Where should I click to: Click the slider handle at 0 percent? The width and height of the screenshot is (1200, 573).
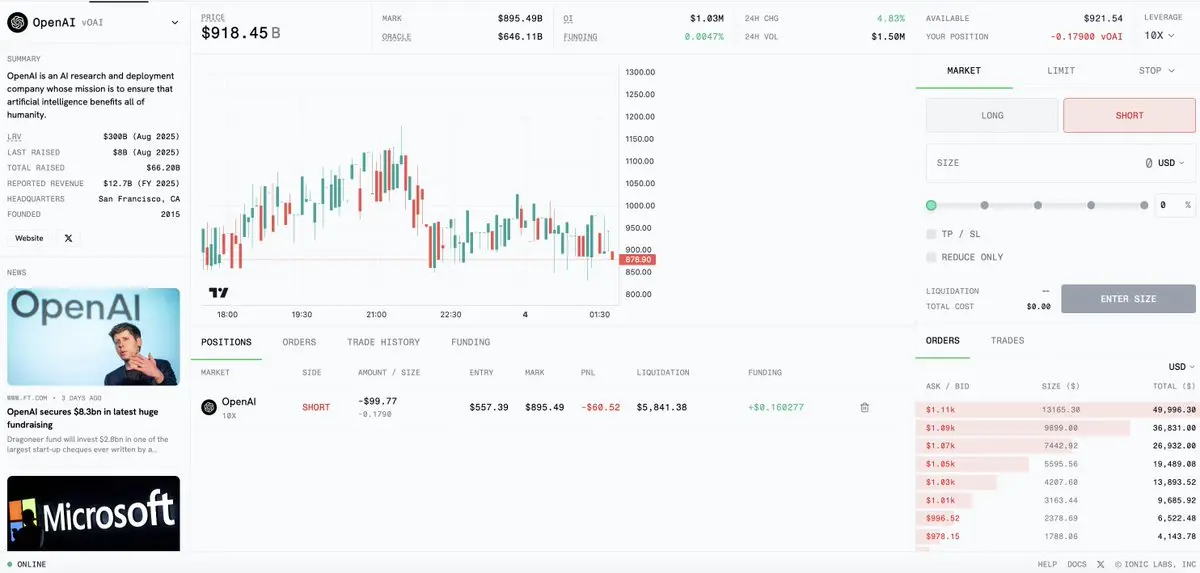pos(931,205)
